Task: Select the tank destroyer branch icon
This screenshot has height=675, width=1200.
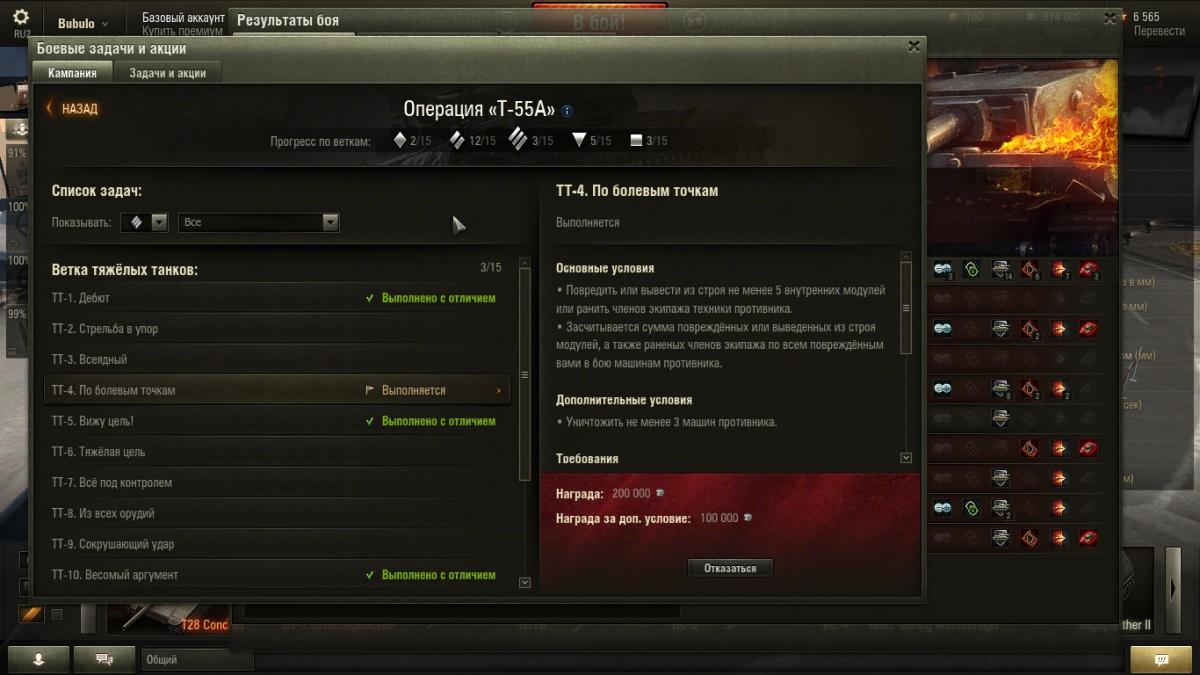Action: 579,140
